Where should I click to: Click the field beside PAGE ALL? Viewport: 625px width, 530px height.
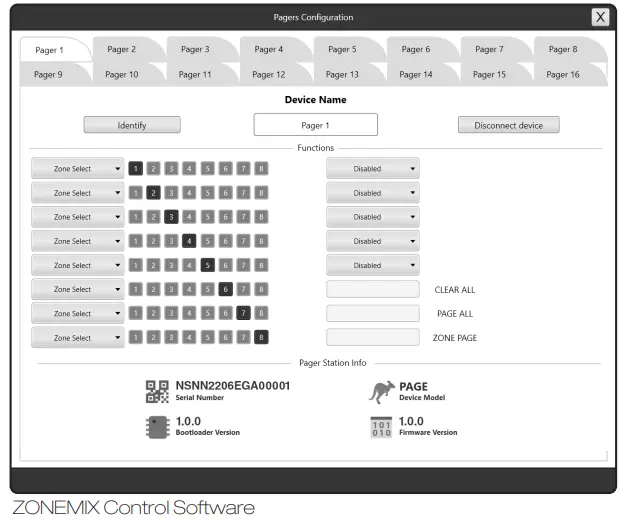pos(372,314)
